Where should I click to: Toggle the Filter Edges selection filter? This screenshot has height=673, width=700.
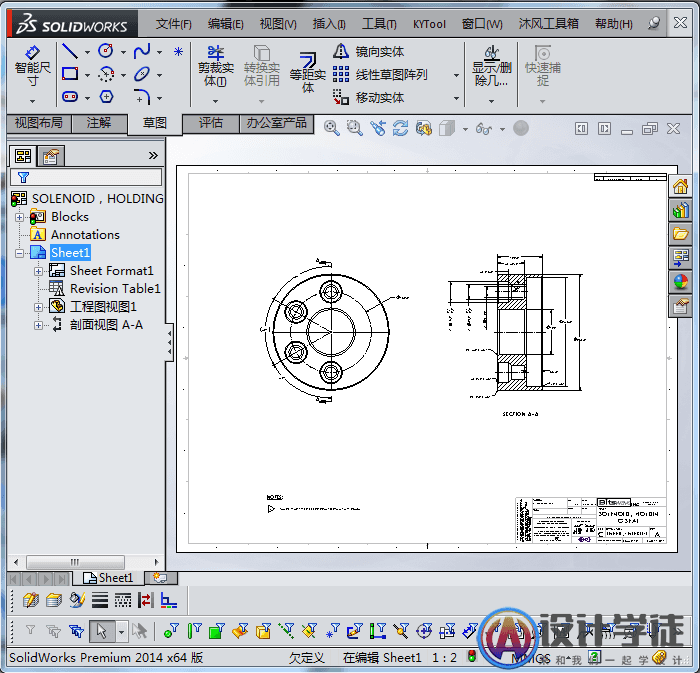(x=194, y=631)
